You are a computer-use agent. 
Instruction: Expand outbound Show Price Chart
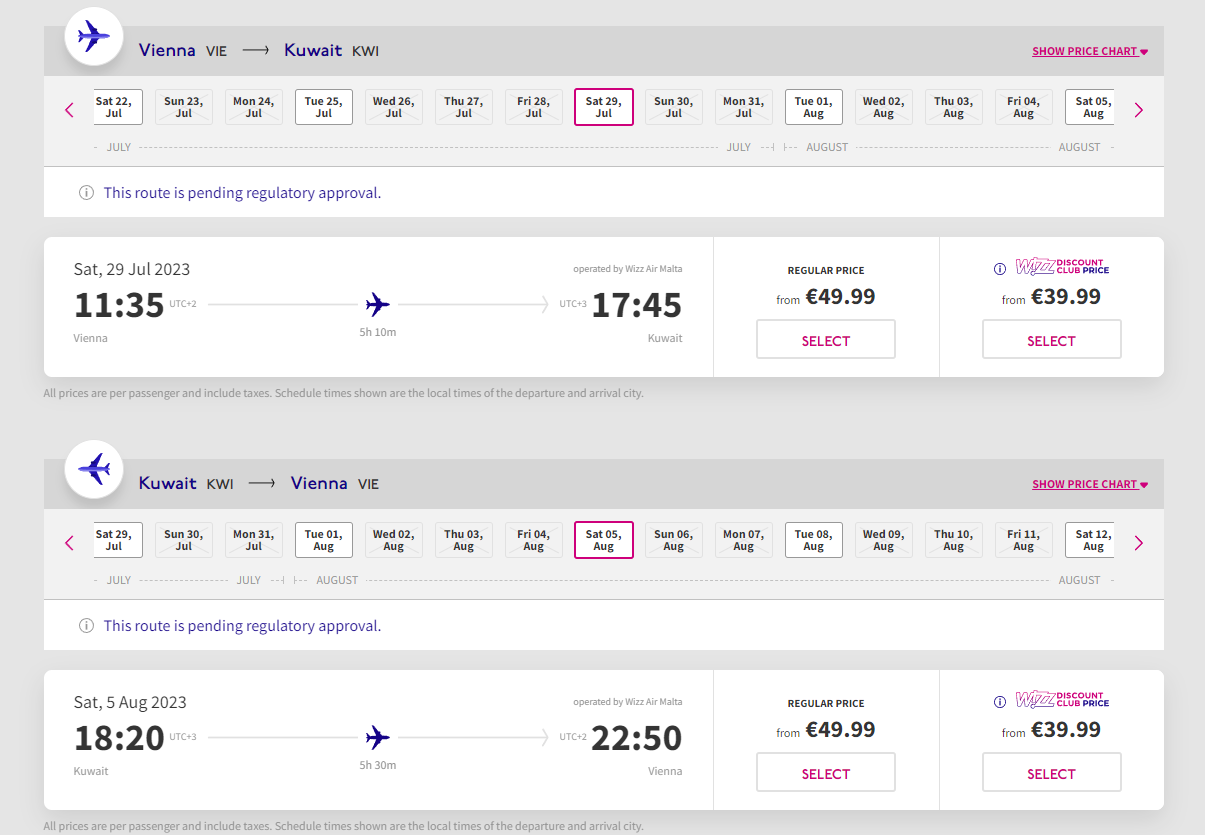pyautogui.click(x=1090, y=51)
